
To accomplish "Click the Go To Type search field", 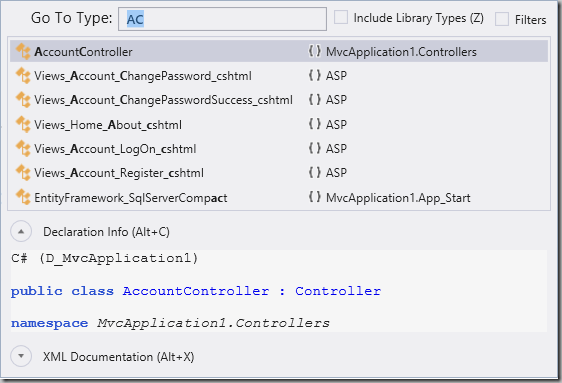I will tap(222, 19).
